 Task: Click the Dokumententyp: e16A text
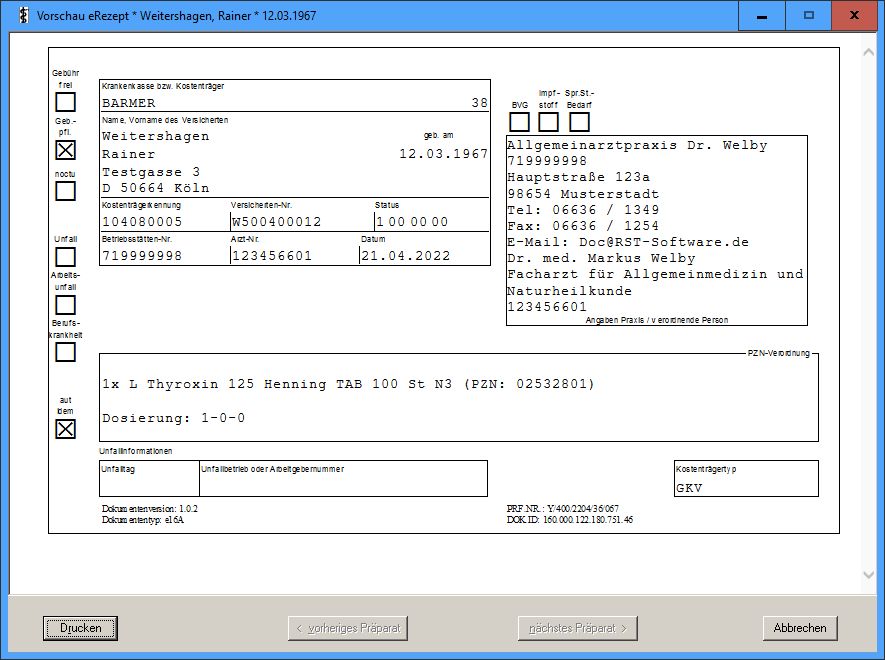pos(143,520)
